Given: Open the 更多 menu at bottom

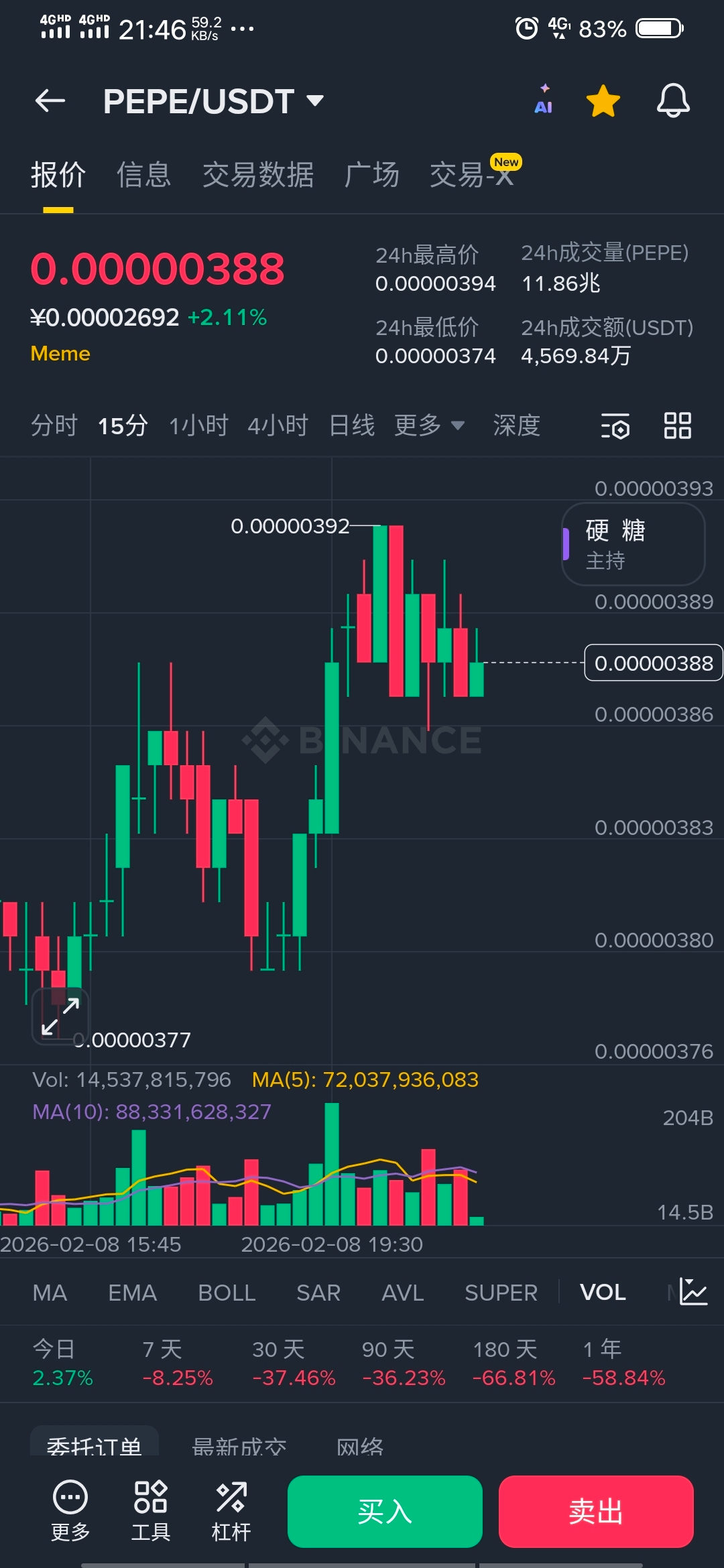Looking at the screenshot, I should point(70,1512).
